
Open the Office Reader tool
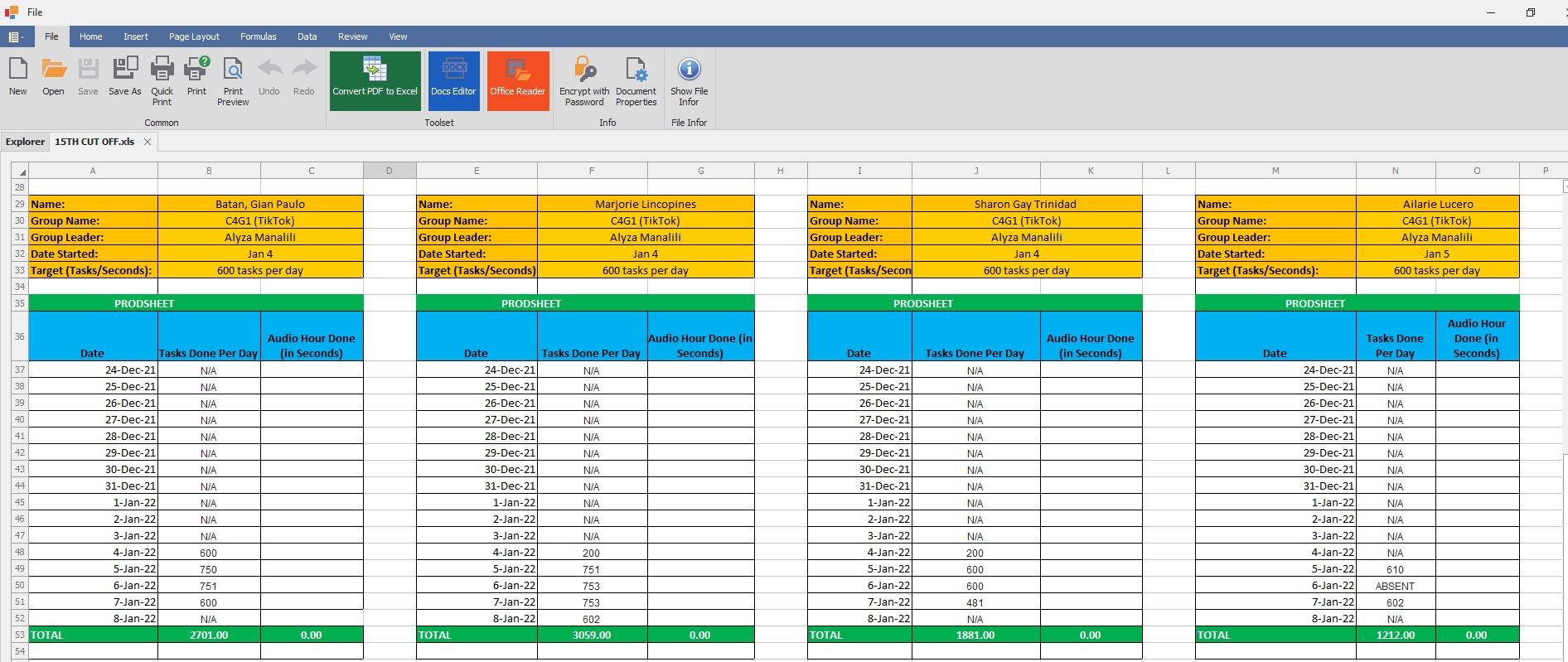(x=518, y=80)
